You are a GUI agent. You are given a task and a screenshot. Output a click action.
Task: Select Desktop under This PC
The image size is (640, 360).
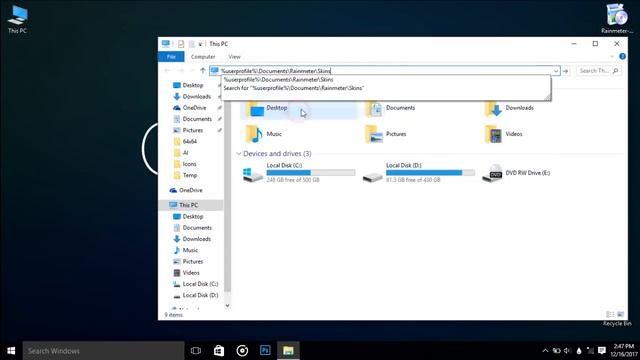(193, 216)
